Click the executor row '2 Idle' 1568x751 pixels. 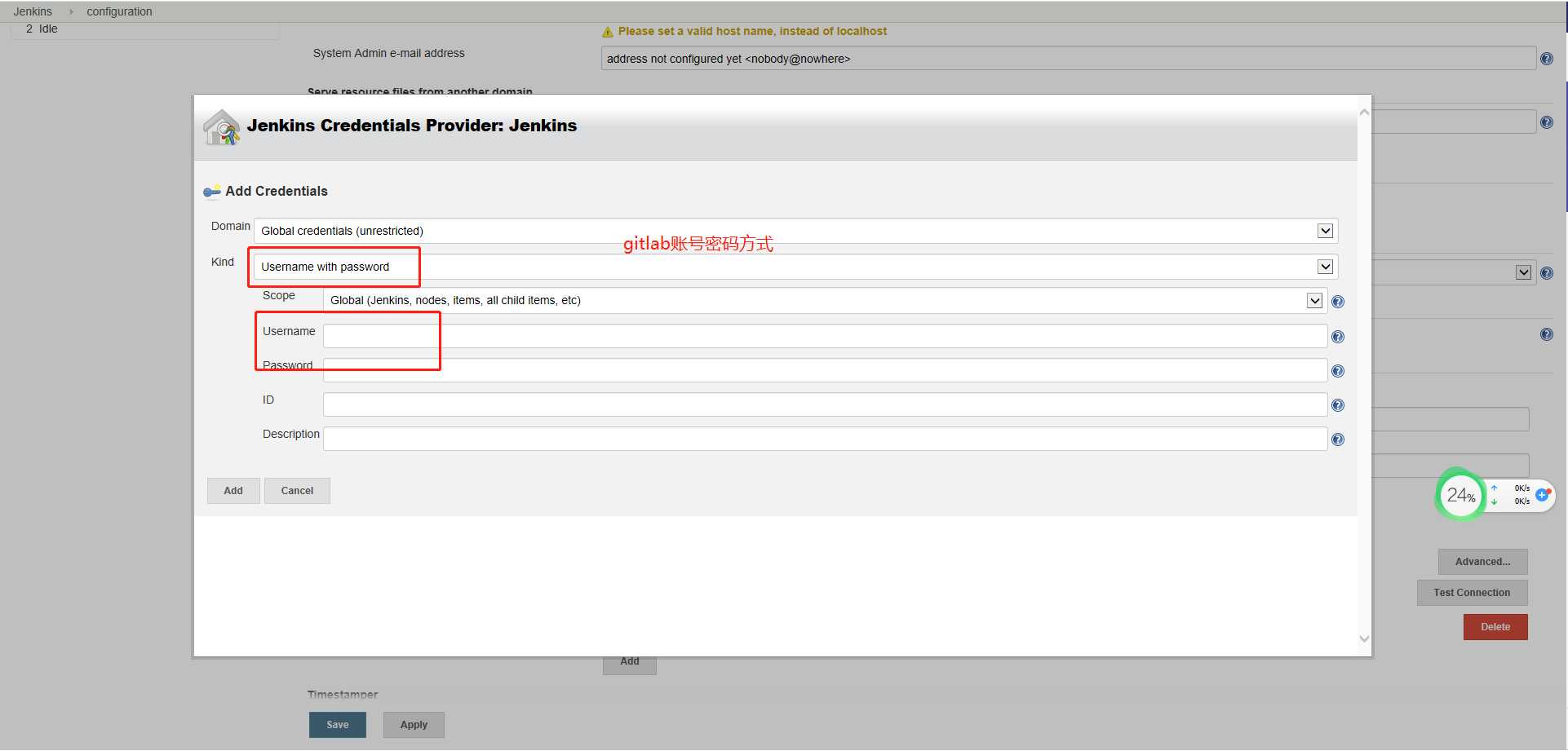(x=42, y=29)
